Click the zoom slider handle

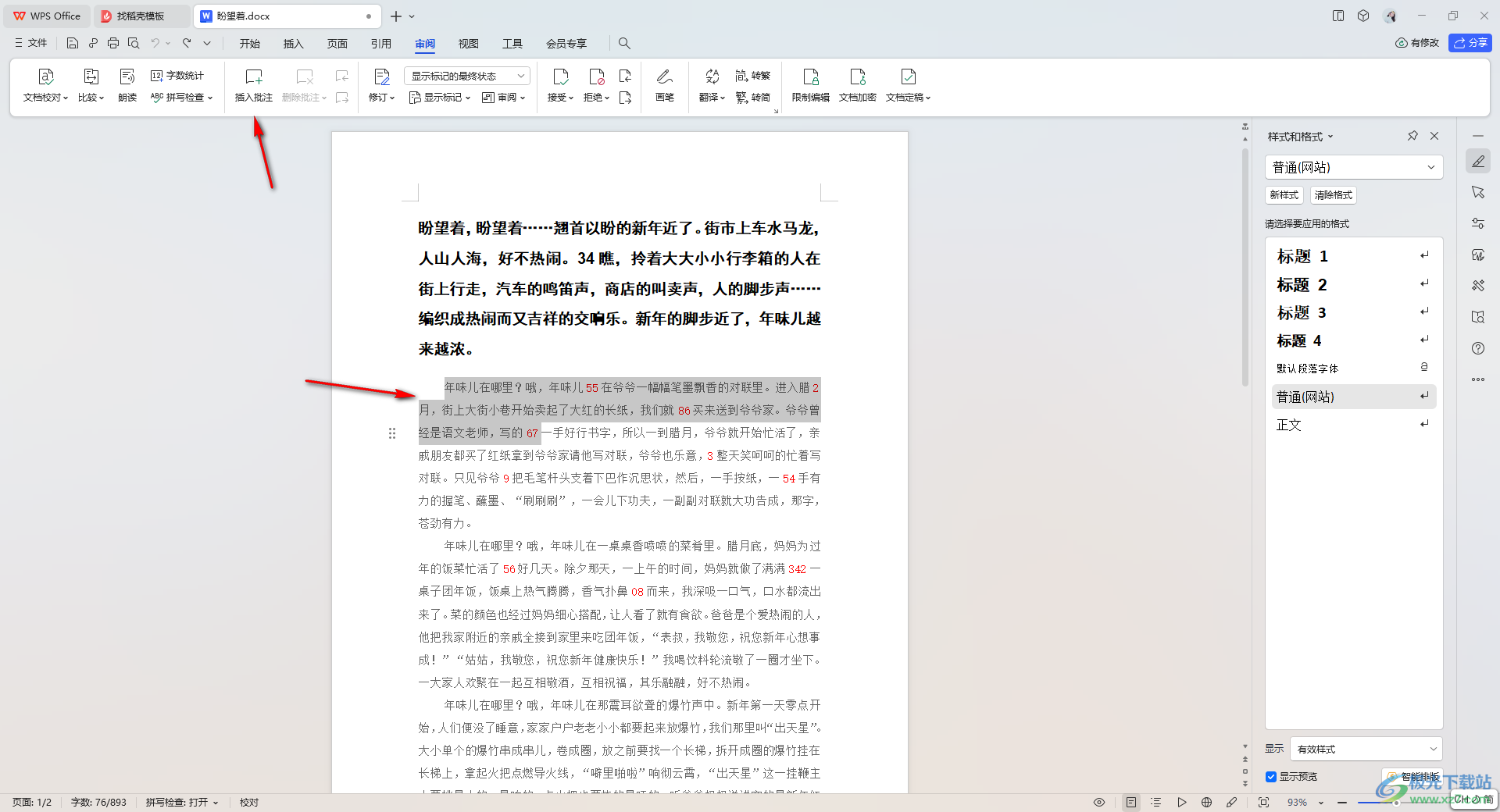[x=1398, y=802]
